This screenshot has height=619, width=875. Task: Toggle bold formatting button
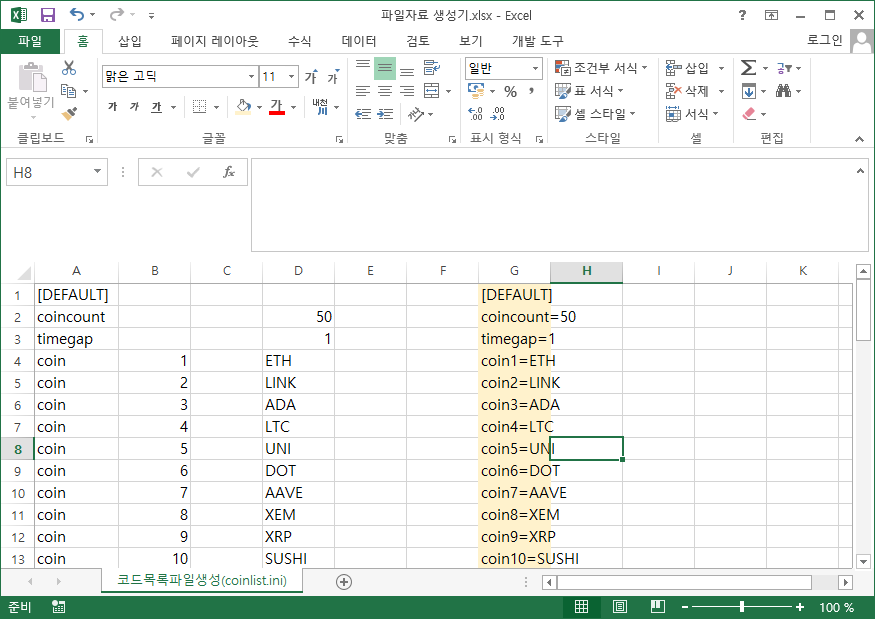pos(112,107)
